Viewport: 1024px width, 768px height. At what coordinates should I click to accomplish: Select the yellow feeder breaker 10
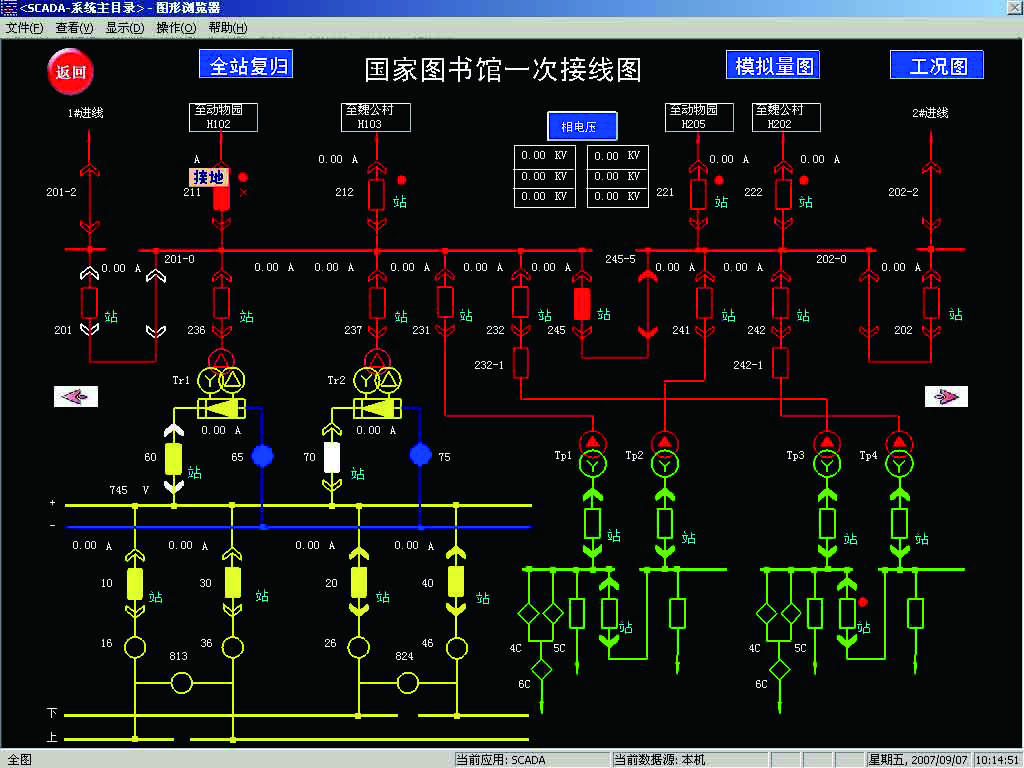tap(135, 583)
